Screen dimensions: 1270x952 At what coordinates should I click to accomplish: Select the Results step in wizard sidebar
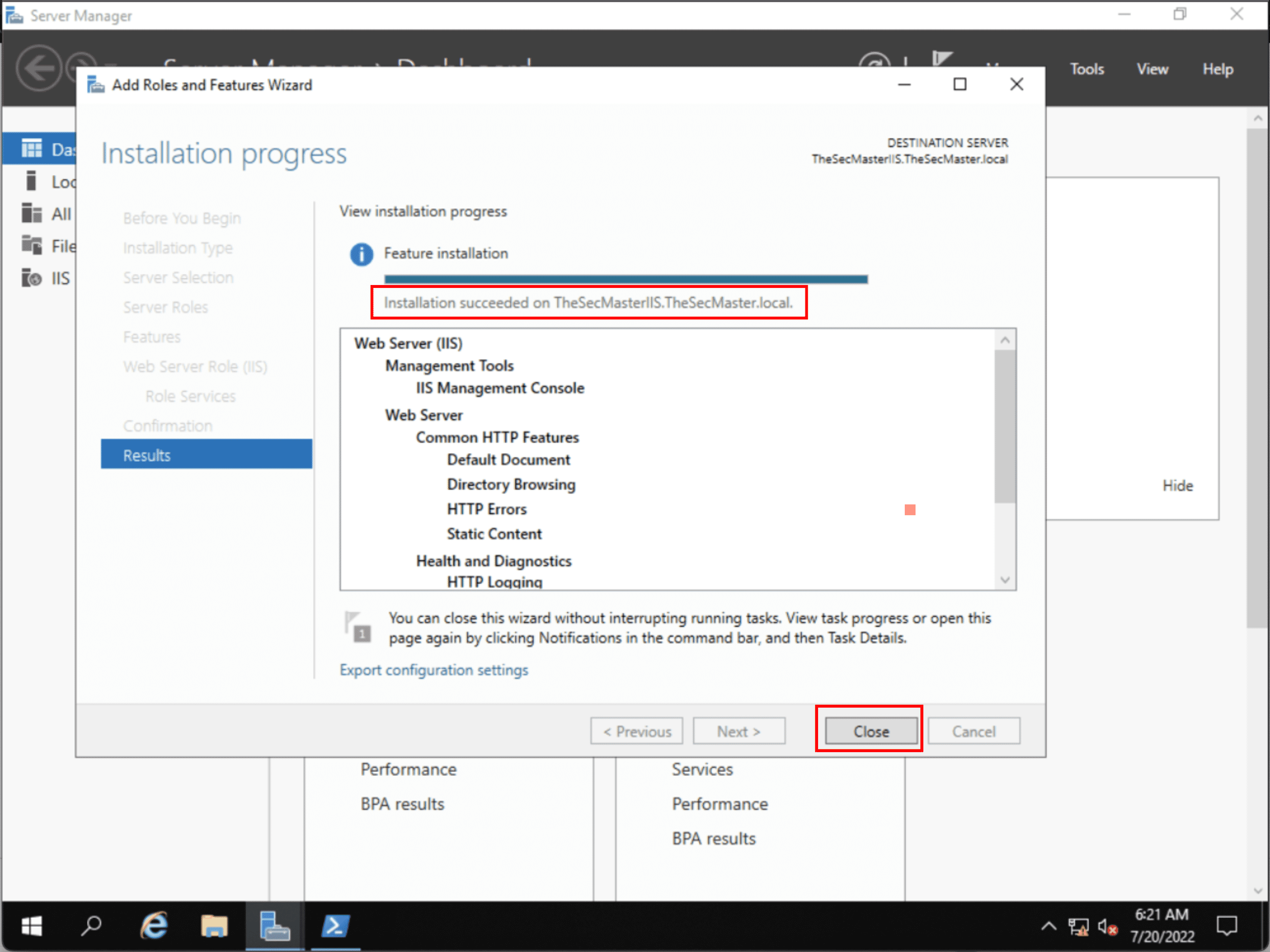click(x=207, y=455)
